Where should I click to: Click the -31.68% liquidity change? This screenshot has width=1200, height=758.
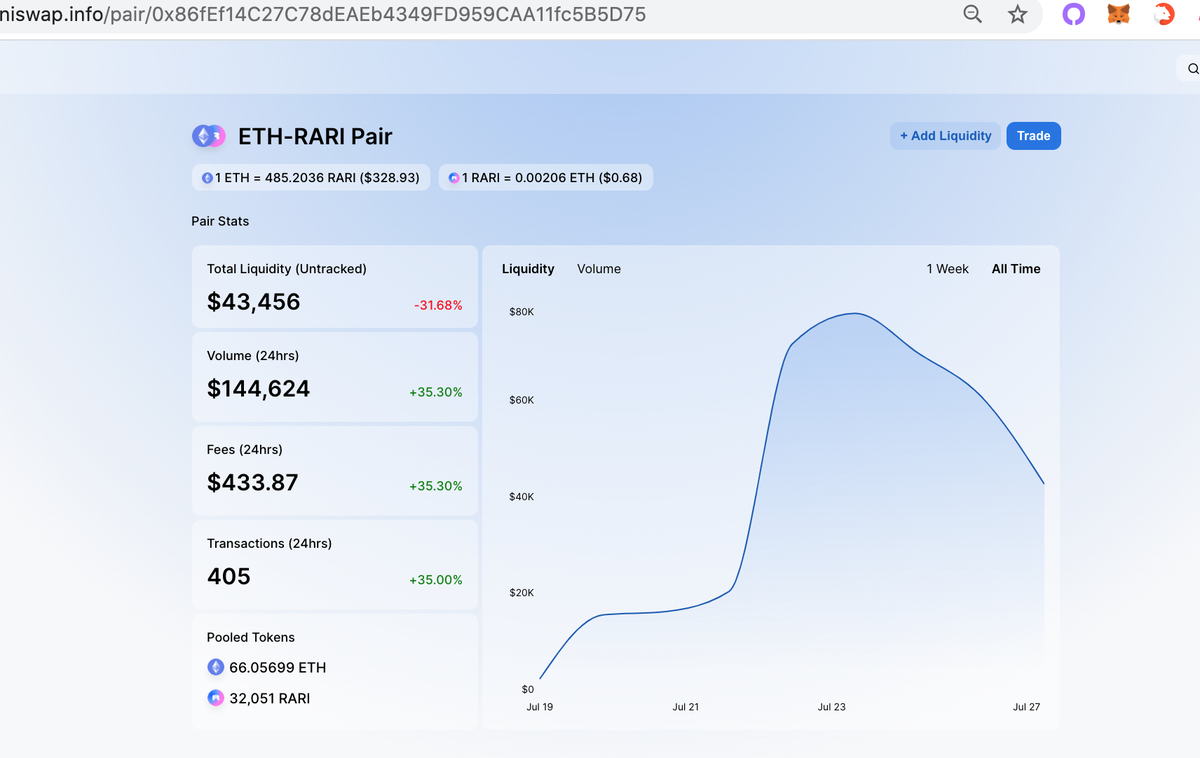[x=438, y=305]
